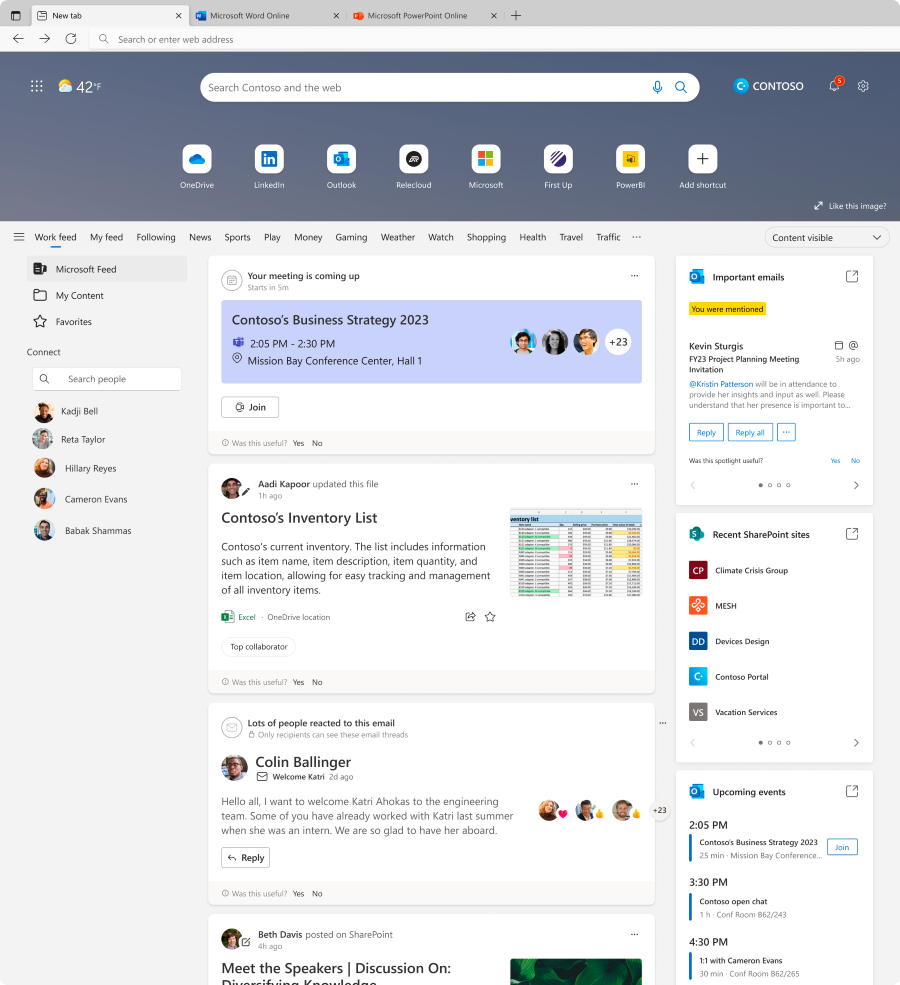Open Climate Crisis Group site
900x985 pixels.
(739, 570)
